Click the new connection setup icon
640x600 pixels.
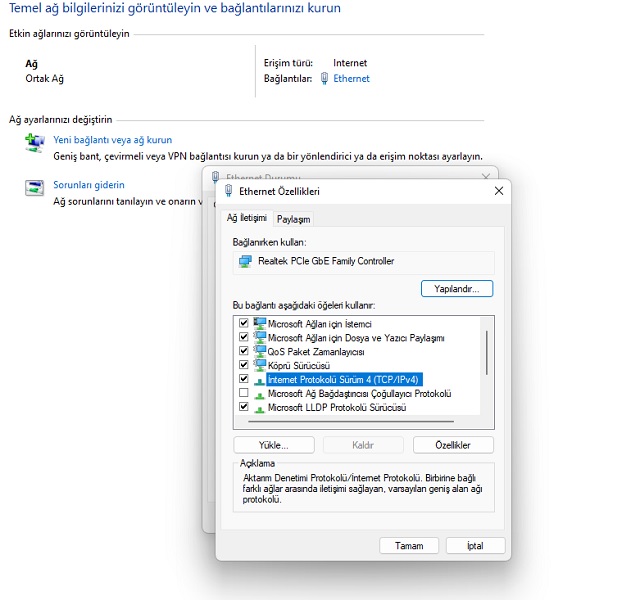pyautogui.click(x=35, y=143)
